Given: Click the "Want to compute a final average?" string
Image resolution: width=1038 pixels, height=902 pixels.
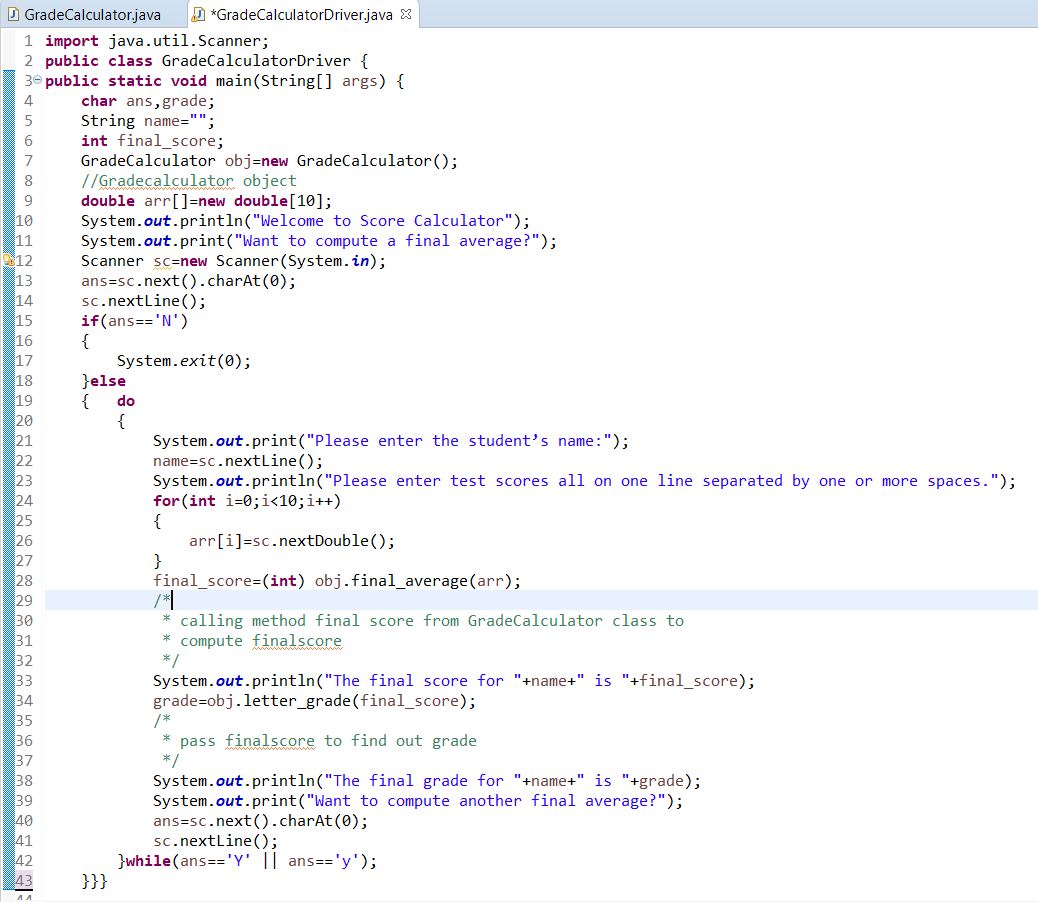Looking at the screenshot, I should tap(387, 241).
